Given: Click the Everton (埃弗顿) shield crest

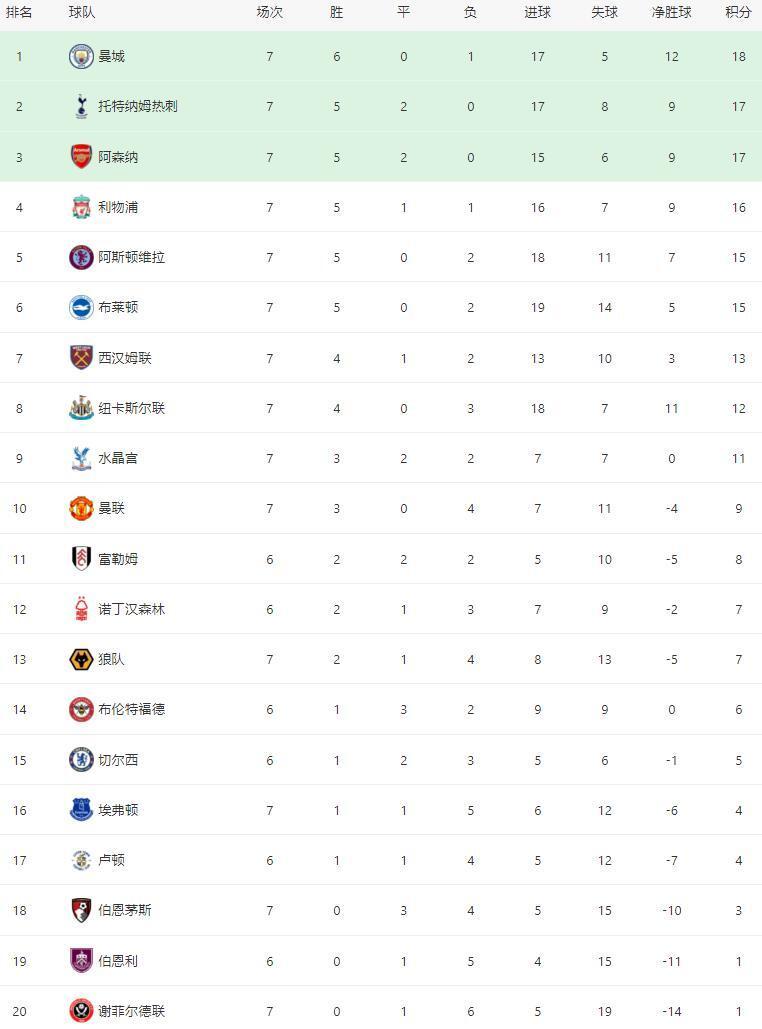Looking at the screenshot, I should [81, 810].
